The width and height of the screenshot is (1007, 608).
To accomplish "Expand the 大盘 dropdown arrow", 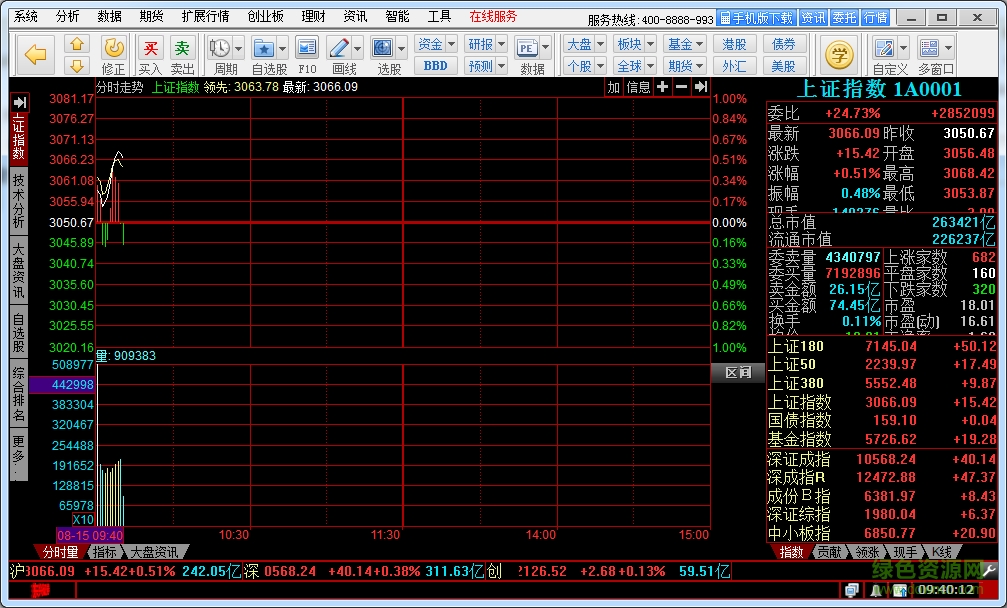I will pos(600,43).
